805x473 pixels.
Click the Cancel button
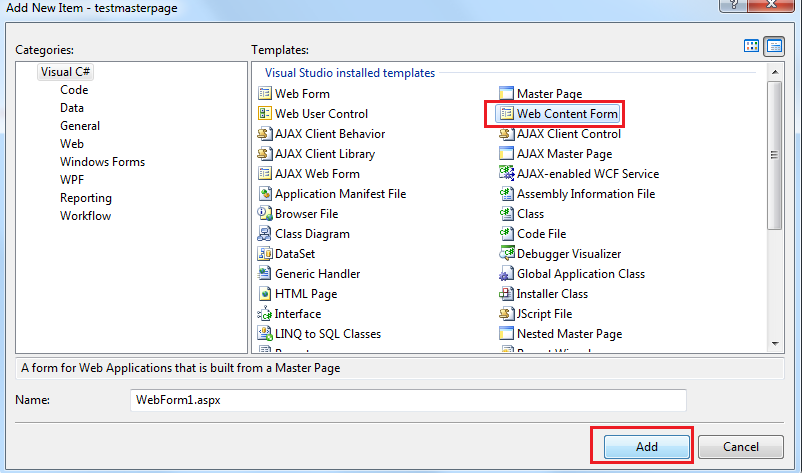(x=740, y=447)
